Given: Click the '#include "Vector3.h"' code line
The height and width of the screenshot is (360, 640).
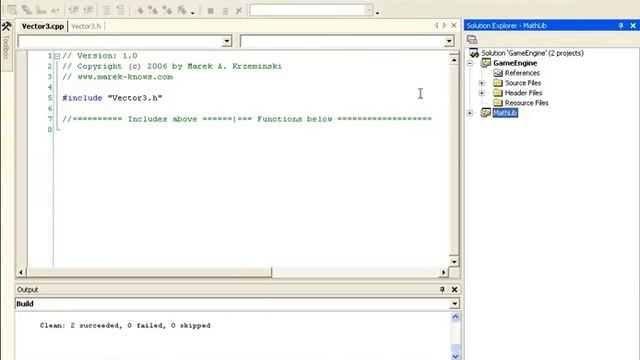Looking at the screenshot, I should 112,98.
